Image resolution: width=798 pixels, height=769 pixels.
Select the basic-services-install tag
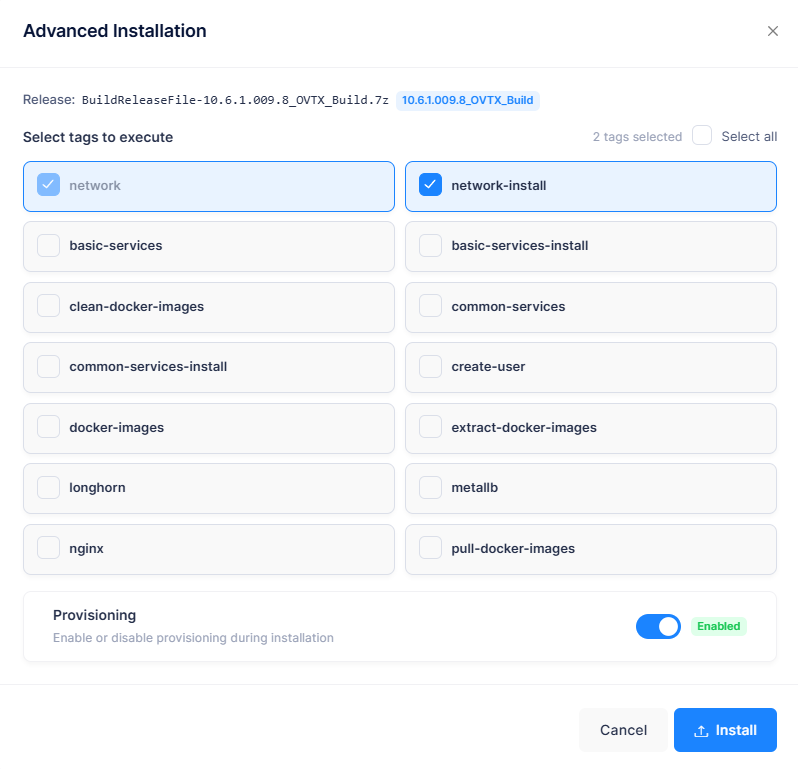point(590,246)
